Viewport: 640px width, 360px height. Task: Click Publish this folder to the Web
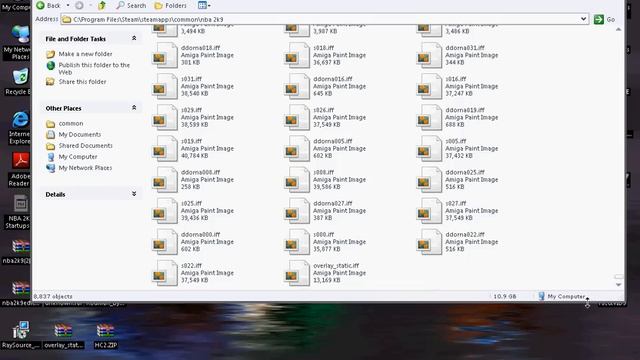[94, 69]
